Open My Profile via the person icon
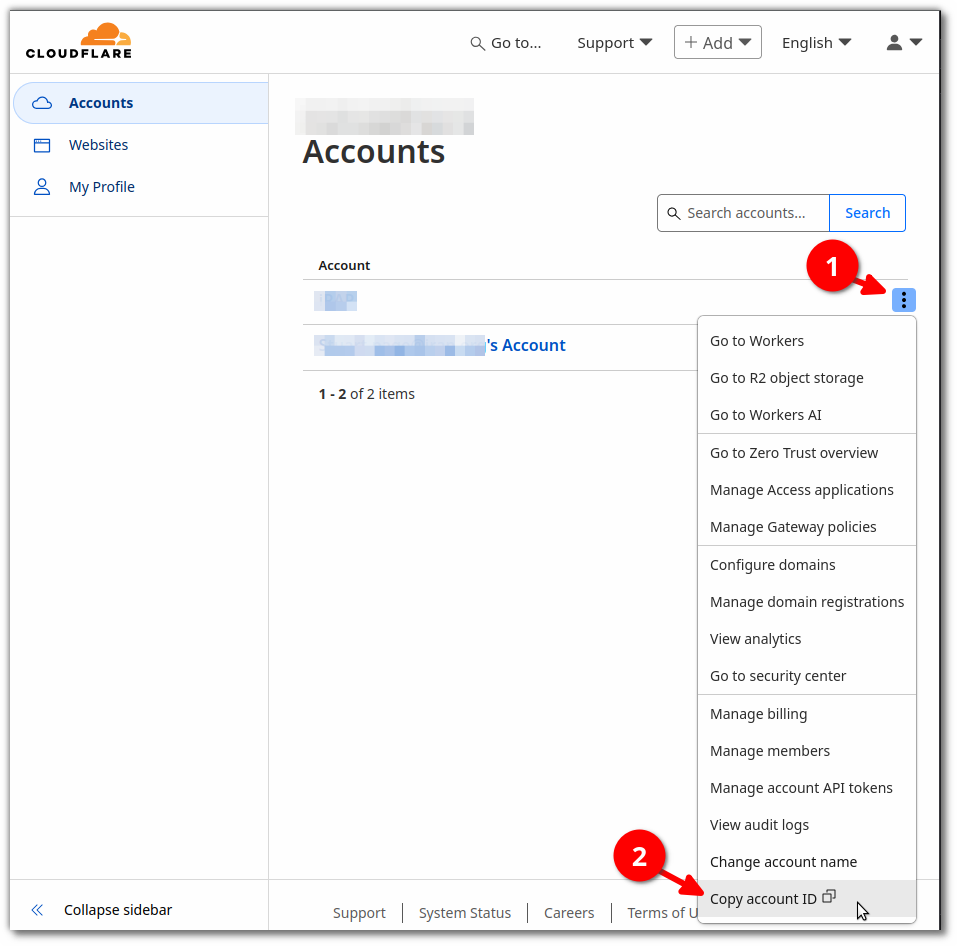 pos(40,186)
